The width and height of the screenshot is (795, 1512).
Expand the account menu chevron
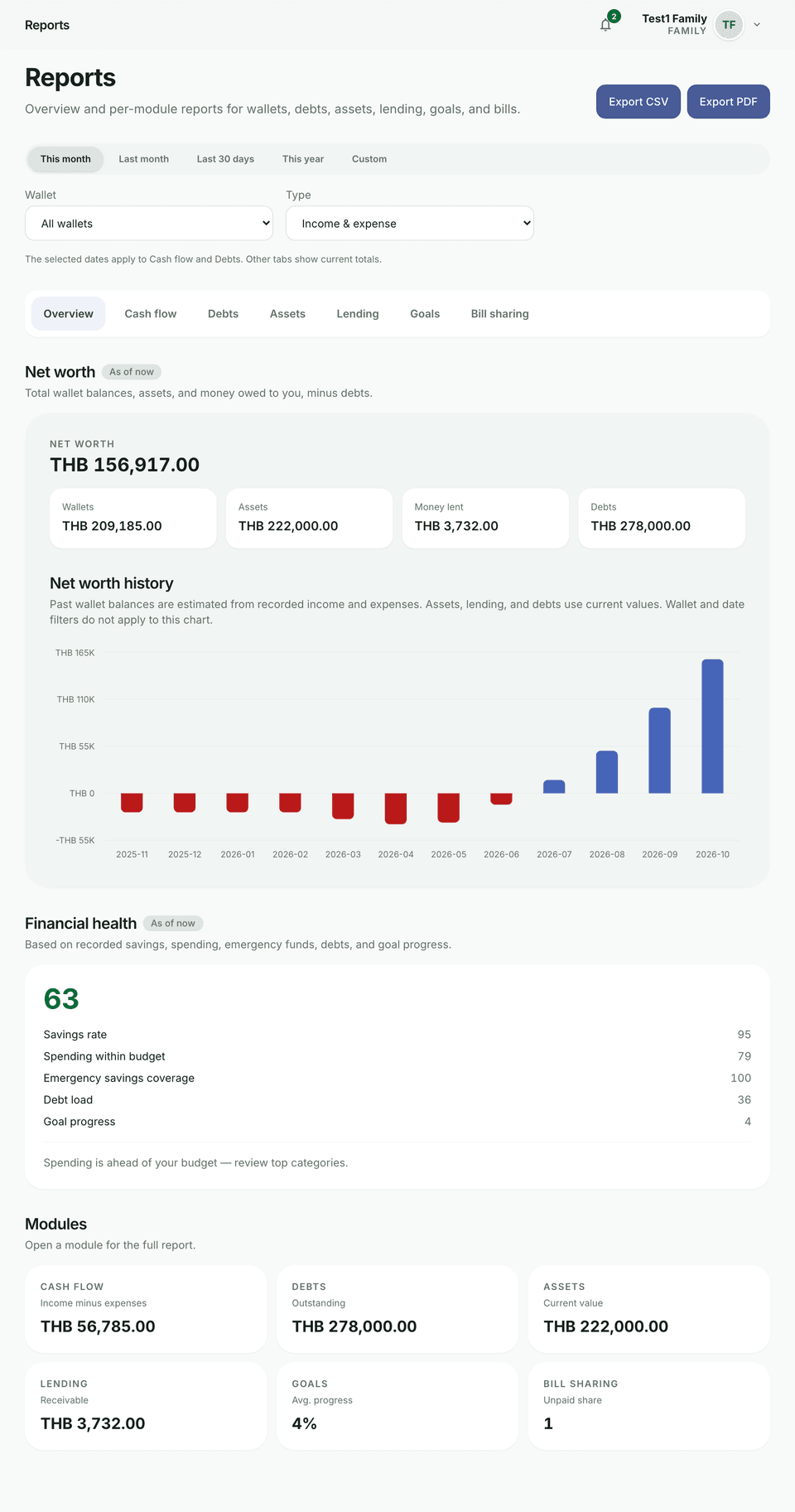click(x=757, y=25)
